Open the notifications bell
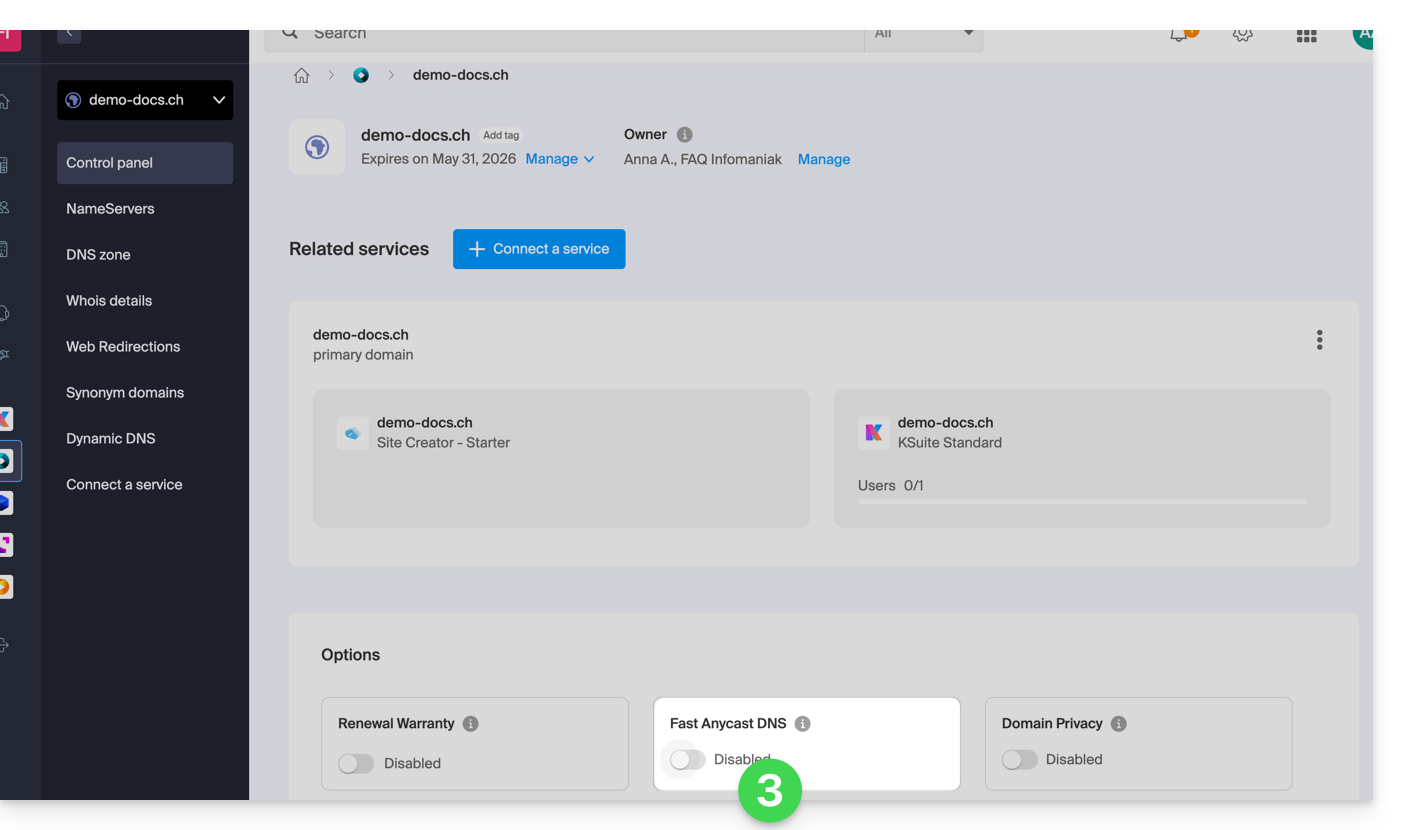 pos(1181,34)
